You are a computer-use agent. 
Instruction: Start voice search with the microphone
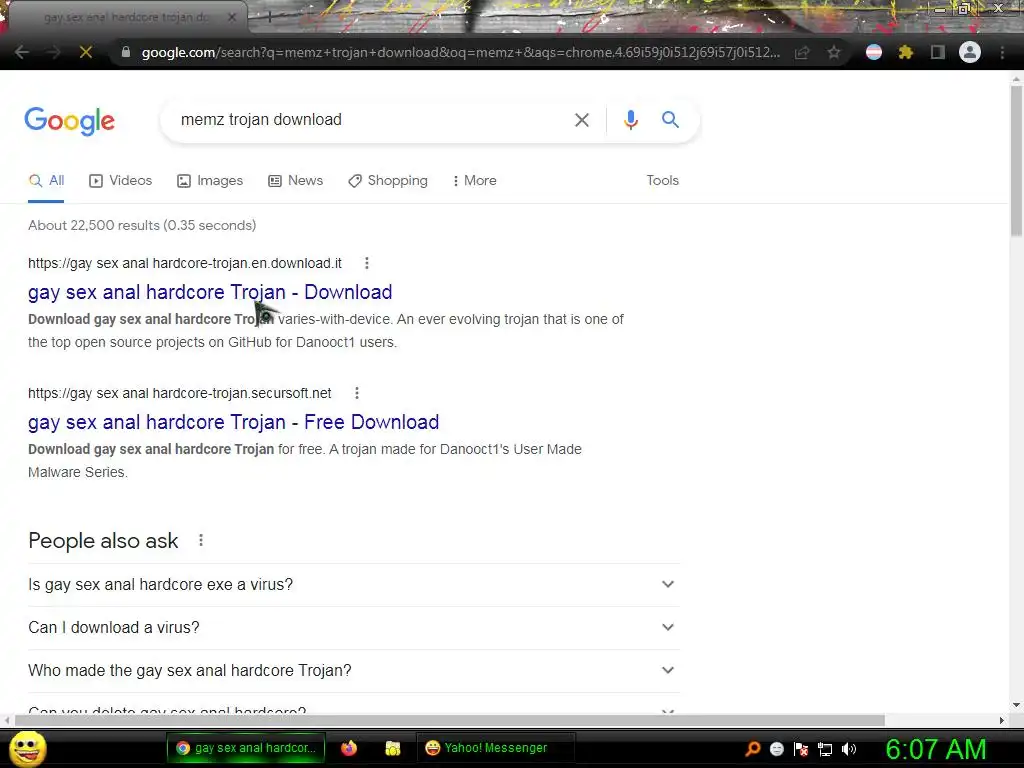coord(630,120)
